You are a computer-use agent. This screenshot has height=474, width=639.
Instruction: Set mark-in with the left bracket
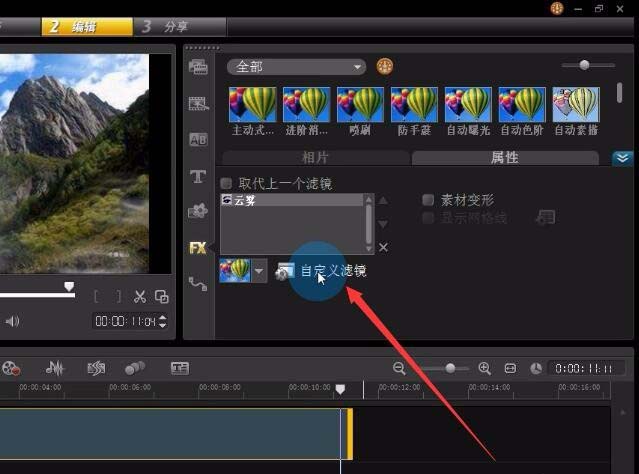(96, 296)
